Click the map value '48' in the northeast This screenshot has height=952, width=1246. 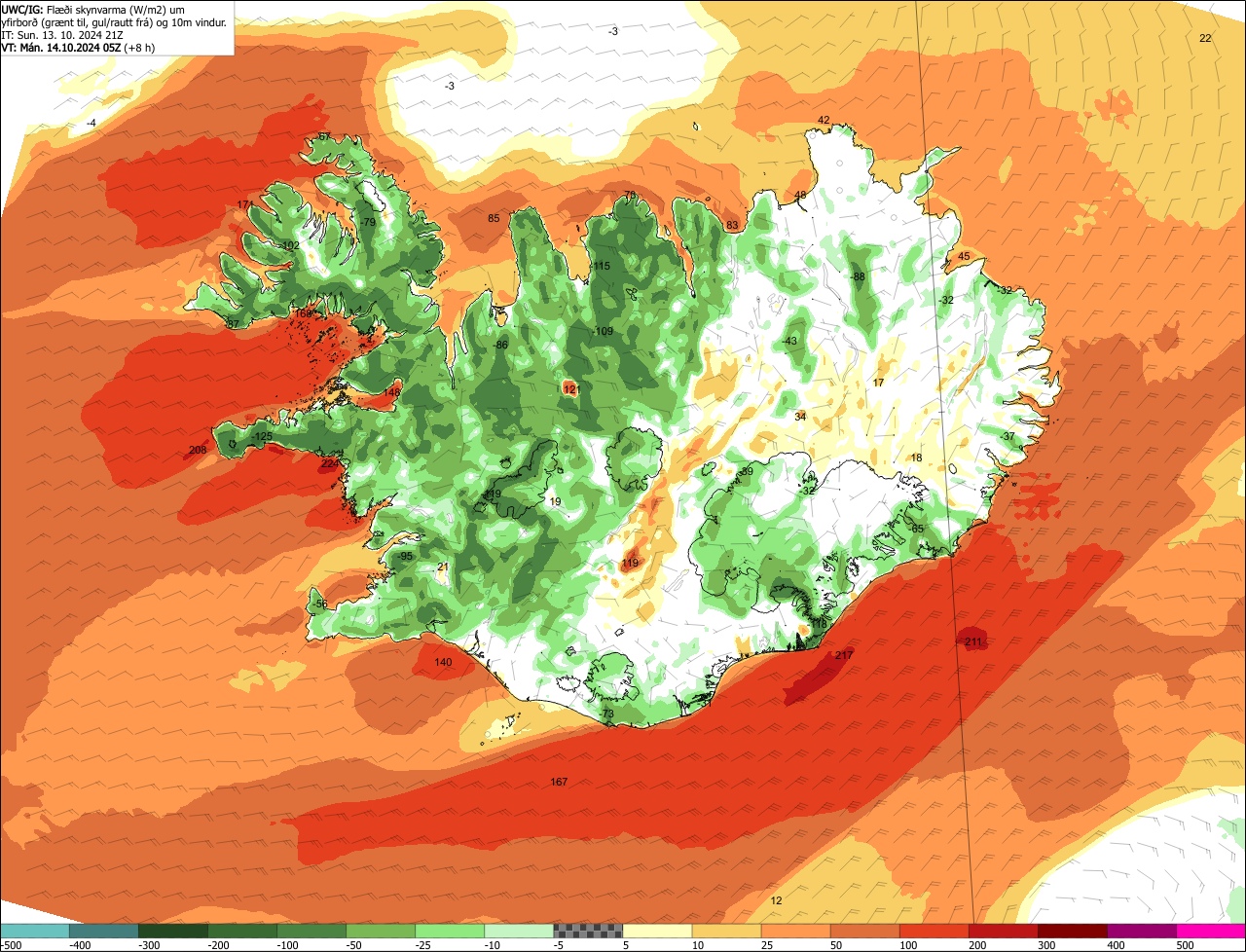tap(800, 196)
